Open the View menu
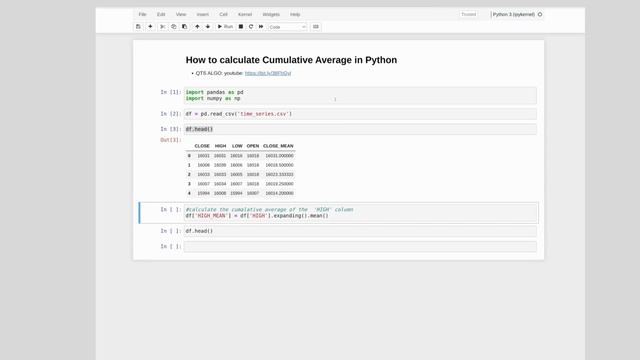The height and width of the screenshot is (360, 640). point(181,14)
